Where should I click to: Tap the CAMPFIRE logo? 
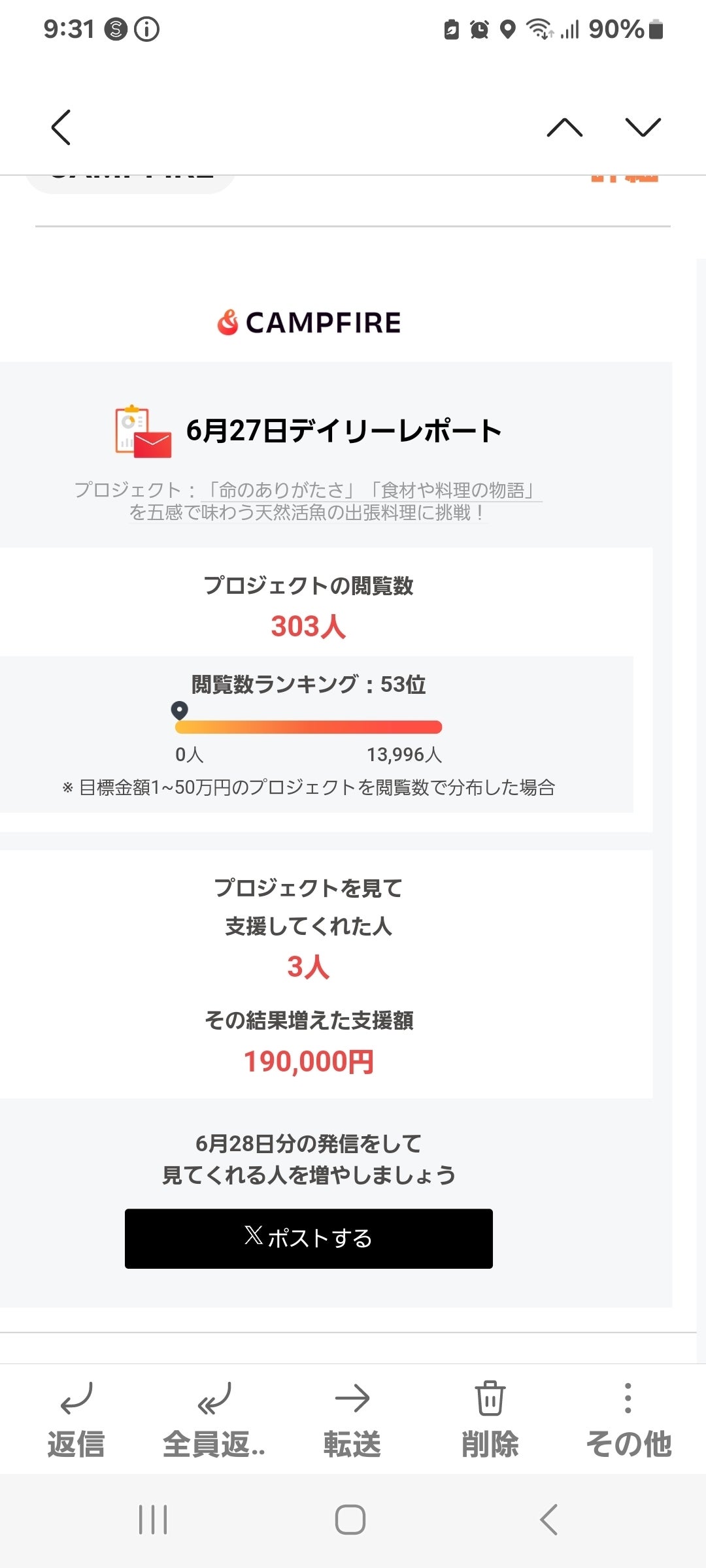point(309,322)
